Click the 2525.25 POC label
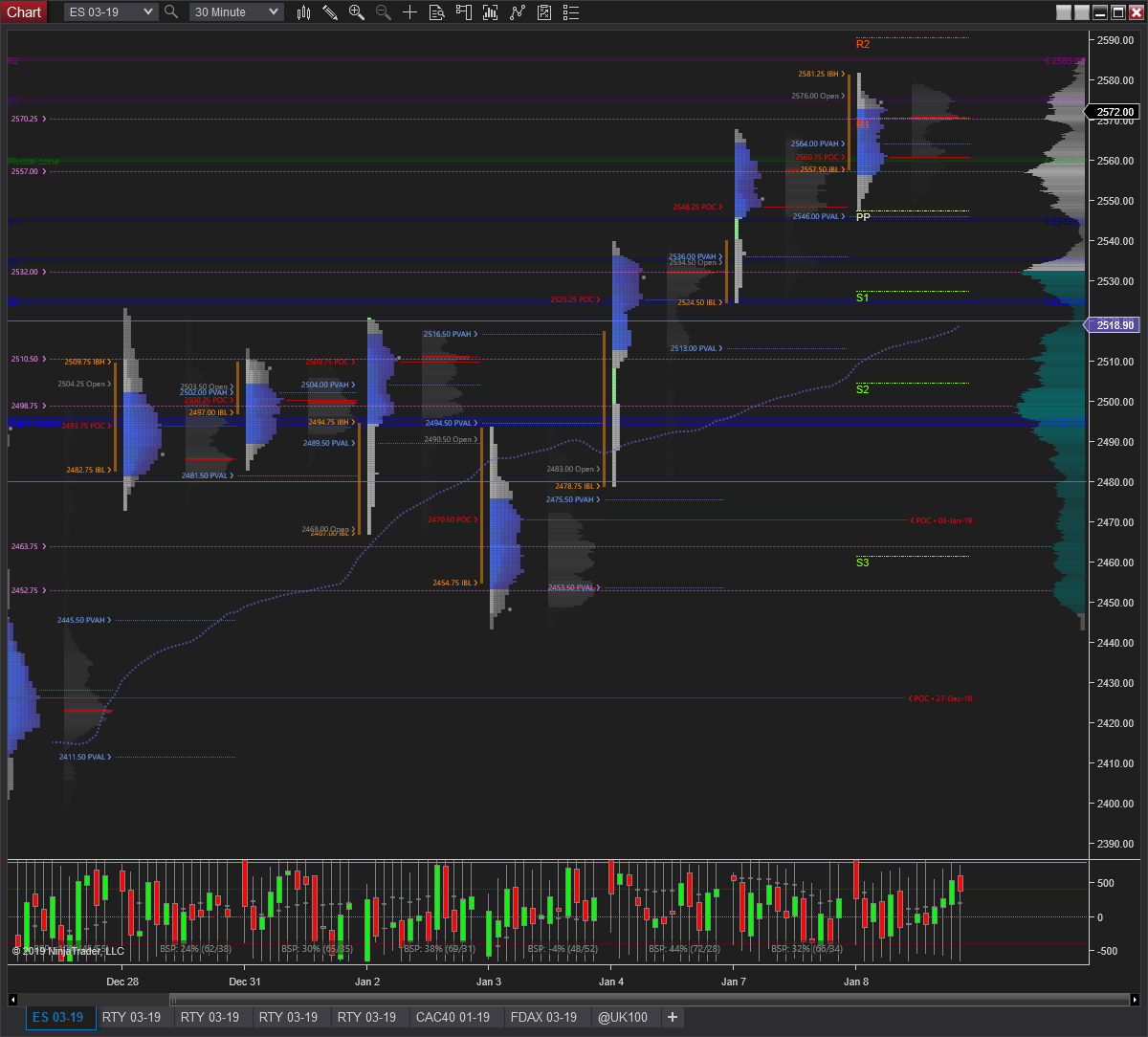 [575, 299]
